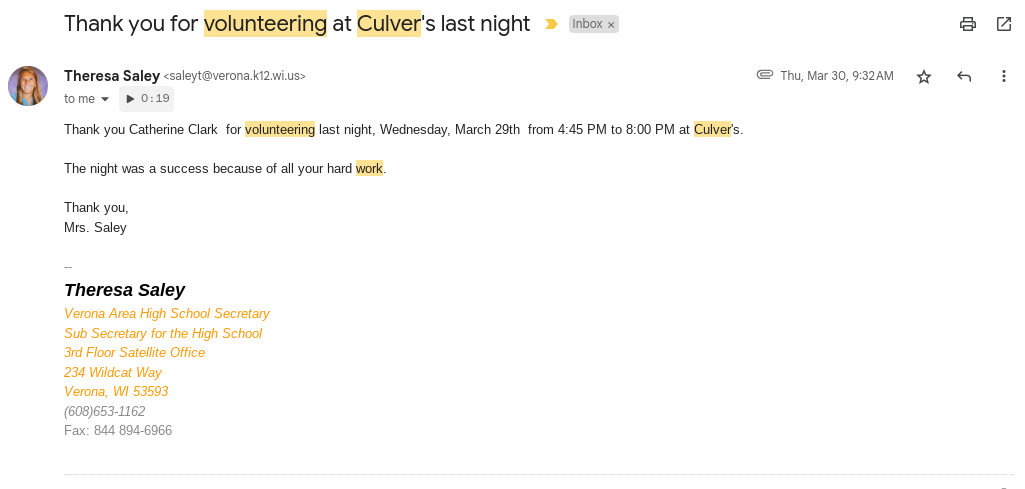Click the highlighted word "work" in the body
The image size is (1025, 489).
(x=369, y=168)
